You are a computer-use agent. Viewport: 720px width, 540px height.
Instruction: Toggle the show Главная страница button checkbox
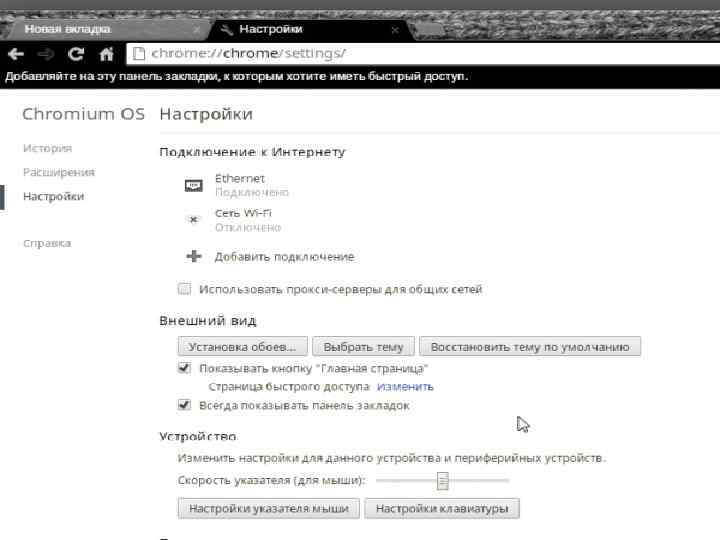coord(184,368)
